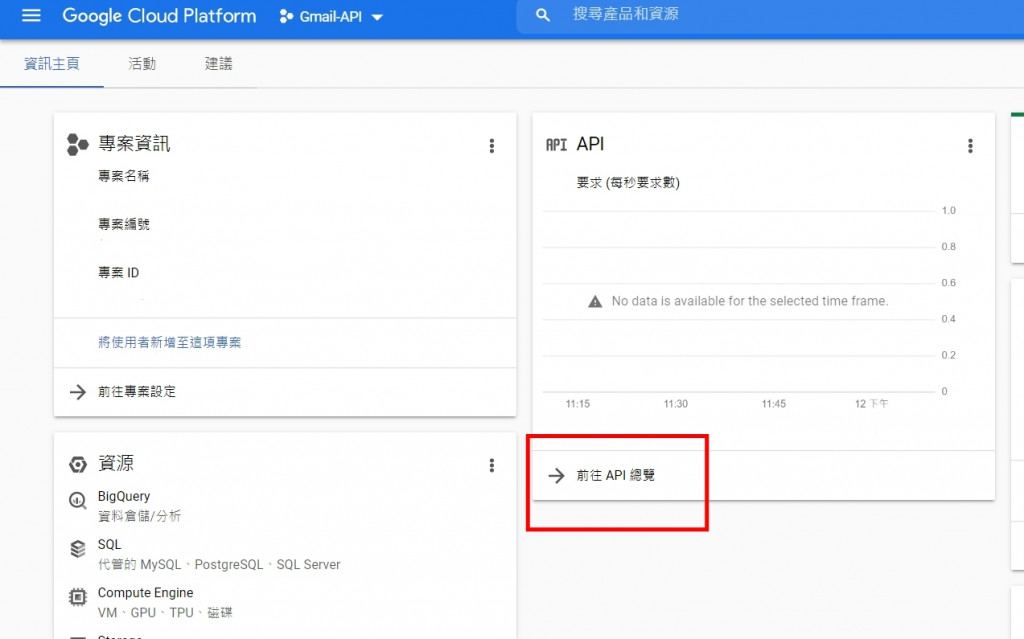1024x639 pixels.
Task: Click the BigQuery magnifier icon
Action: (x=78, y=500)
